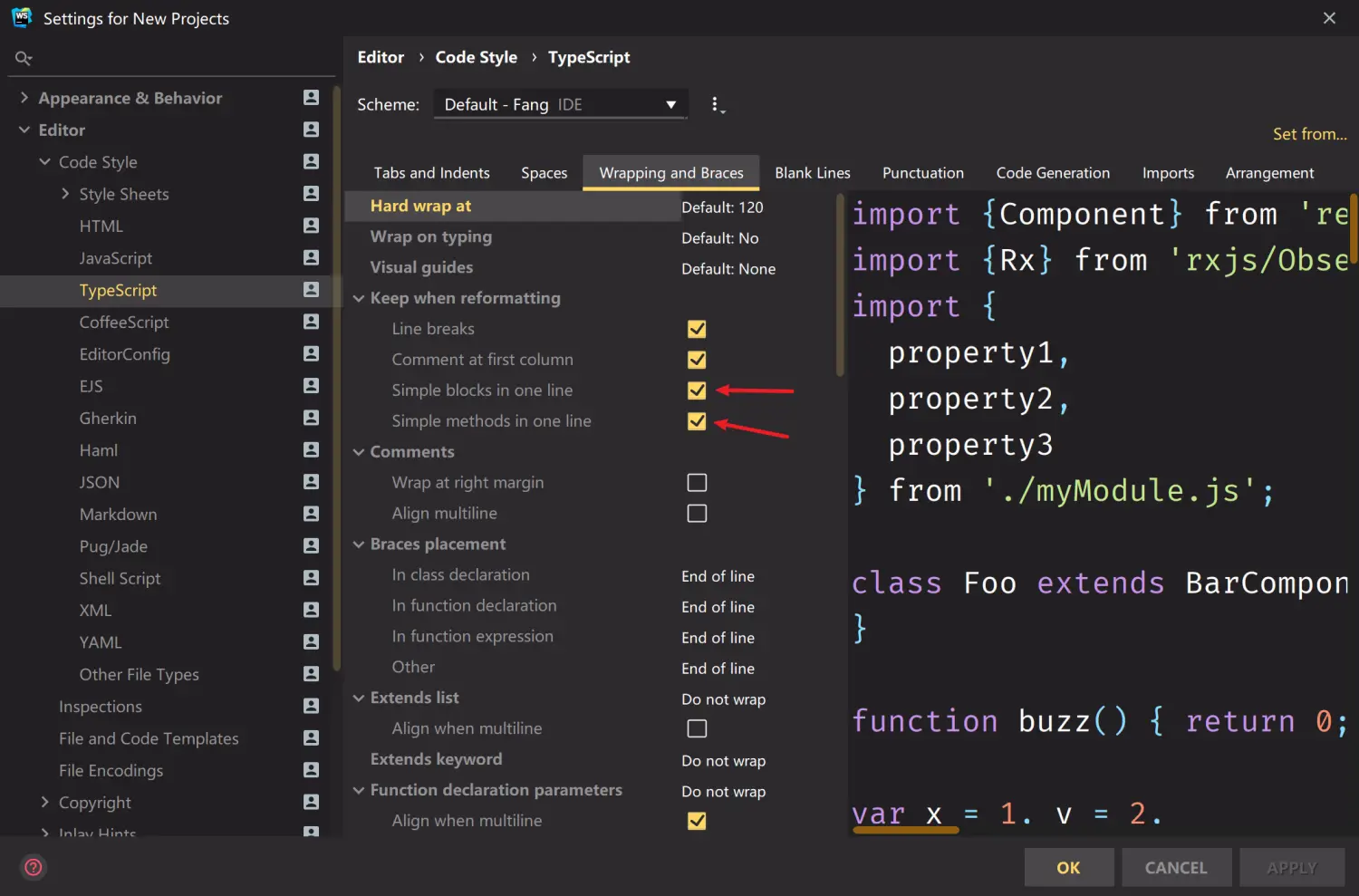The image size is (1359, 896).
Task: Open the Scheme dropdown
Action: pyautogui.click(x=560, y=104)
